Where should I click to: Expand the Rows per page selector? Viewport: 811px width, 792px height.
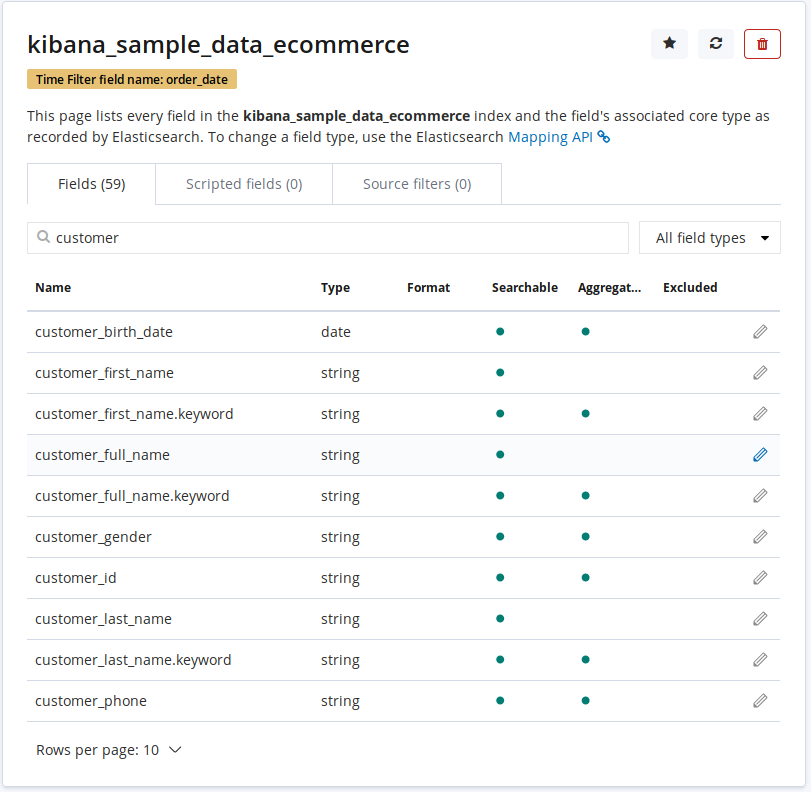[109, 749]
